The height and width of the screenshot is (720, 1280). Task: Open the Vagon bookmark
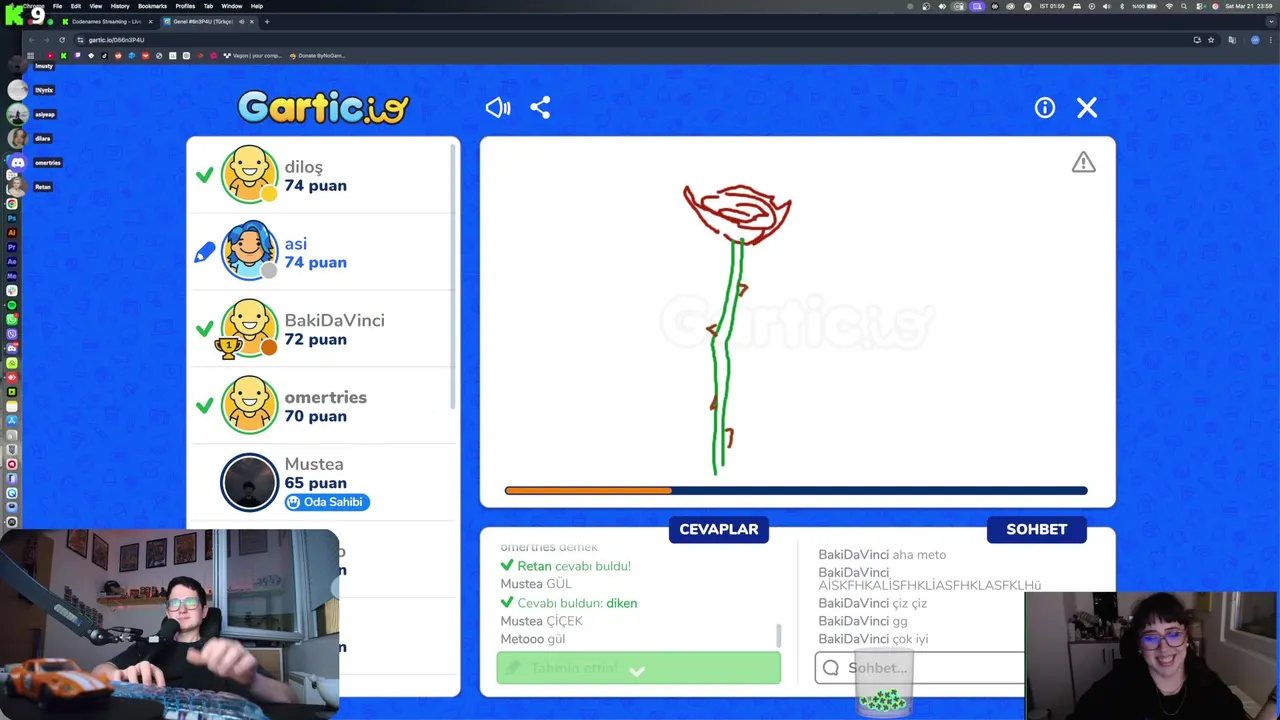point(252,56)
